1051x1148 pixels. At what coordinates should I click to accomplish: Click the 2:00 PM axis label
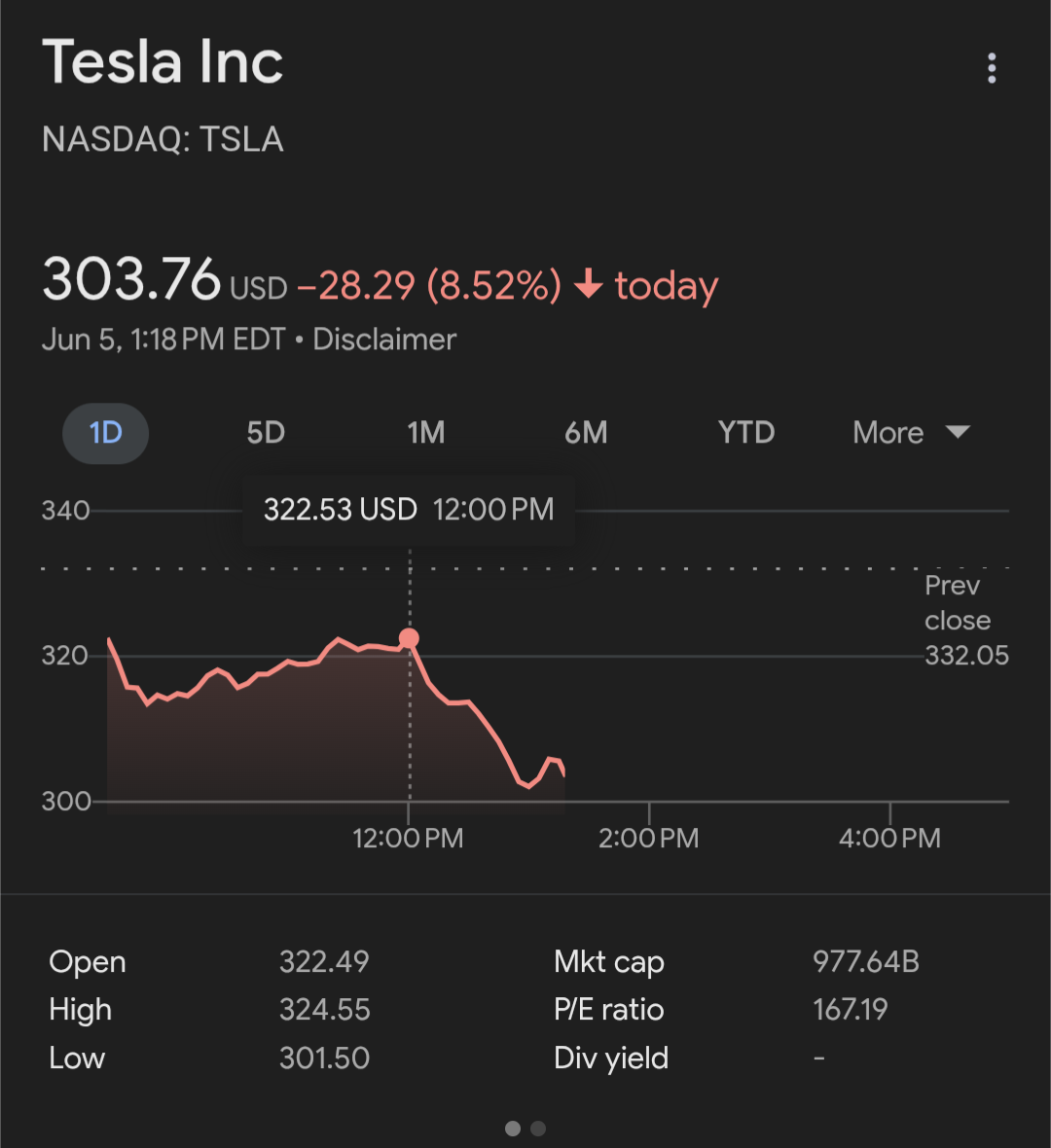click(x=648, y=838)
